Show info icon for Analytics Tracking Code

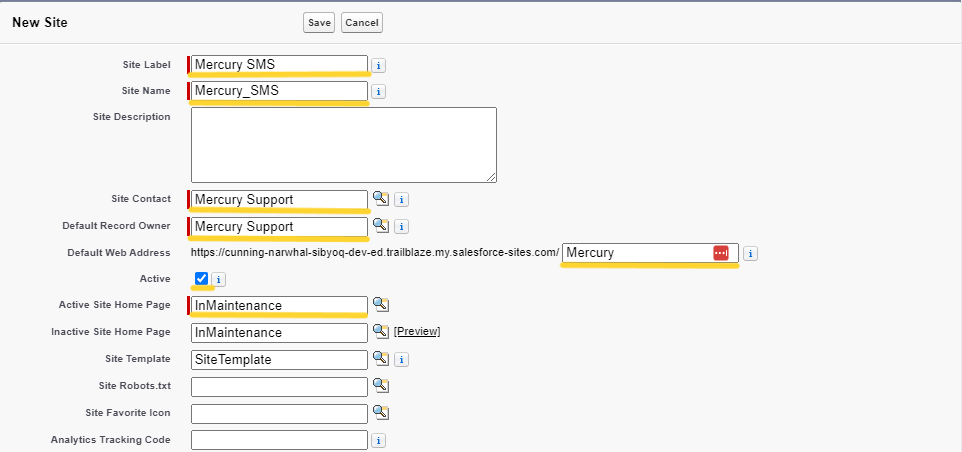tap(379, 440)
